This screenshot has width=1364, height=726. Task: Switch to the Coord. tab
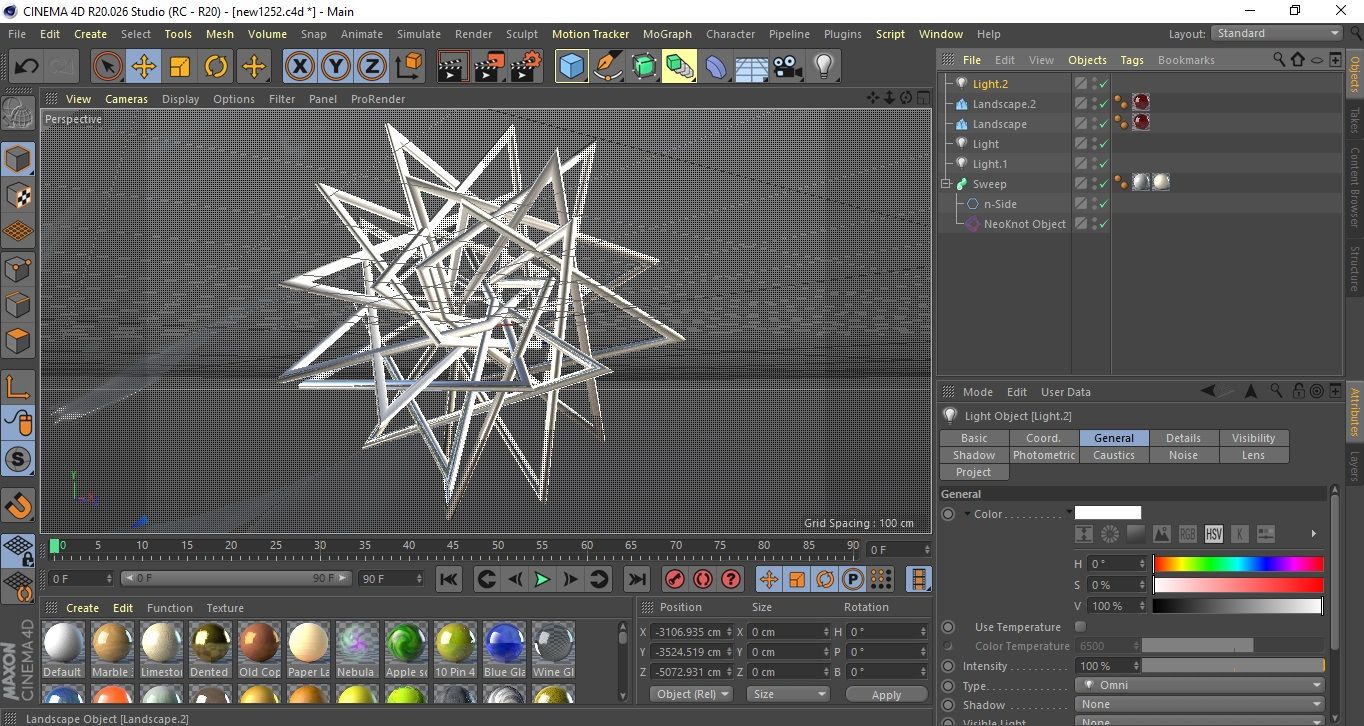pyautogui.click(x=1044, y=438)
